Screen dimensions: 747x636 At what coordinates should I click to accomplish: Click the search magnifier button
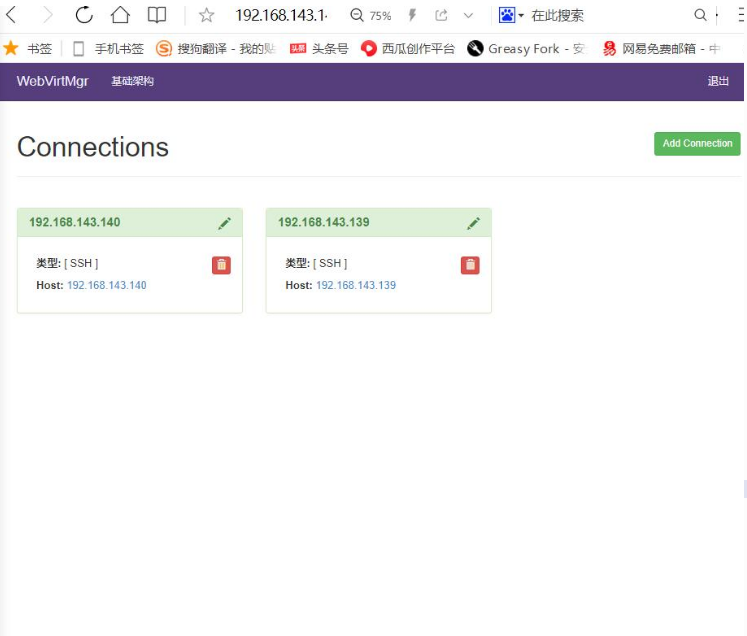pos(700,15)
